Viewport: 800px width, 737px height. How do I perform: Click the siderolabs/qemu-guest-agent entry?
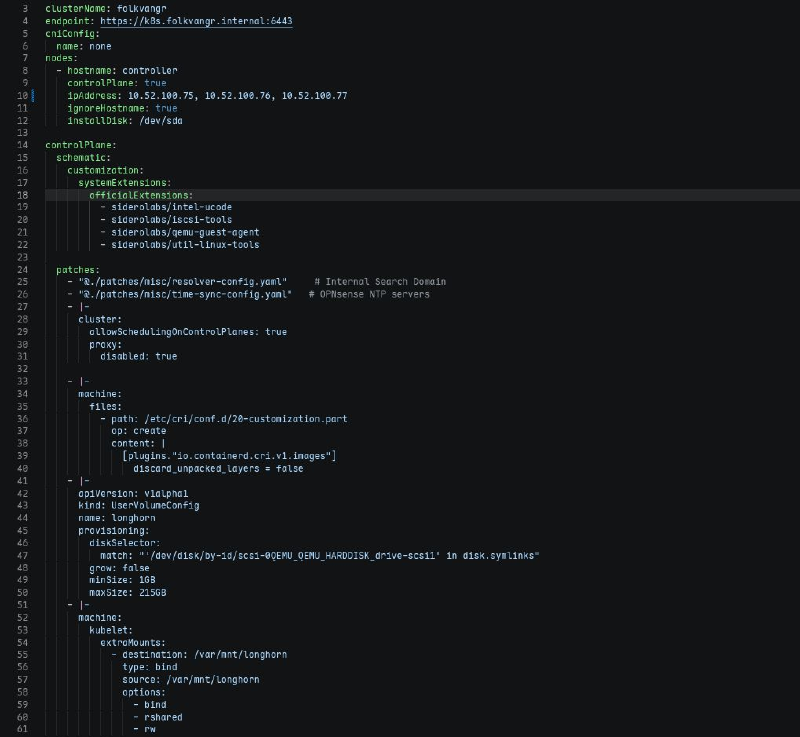185,232
